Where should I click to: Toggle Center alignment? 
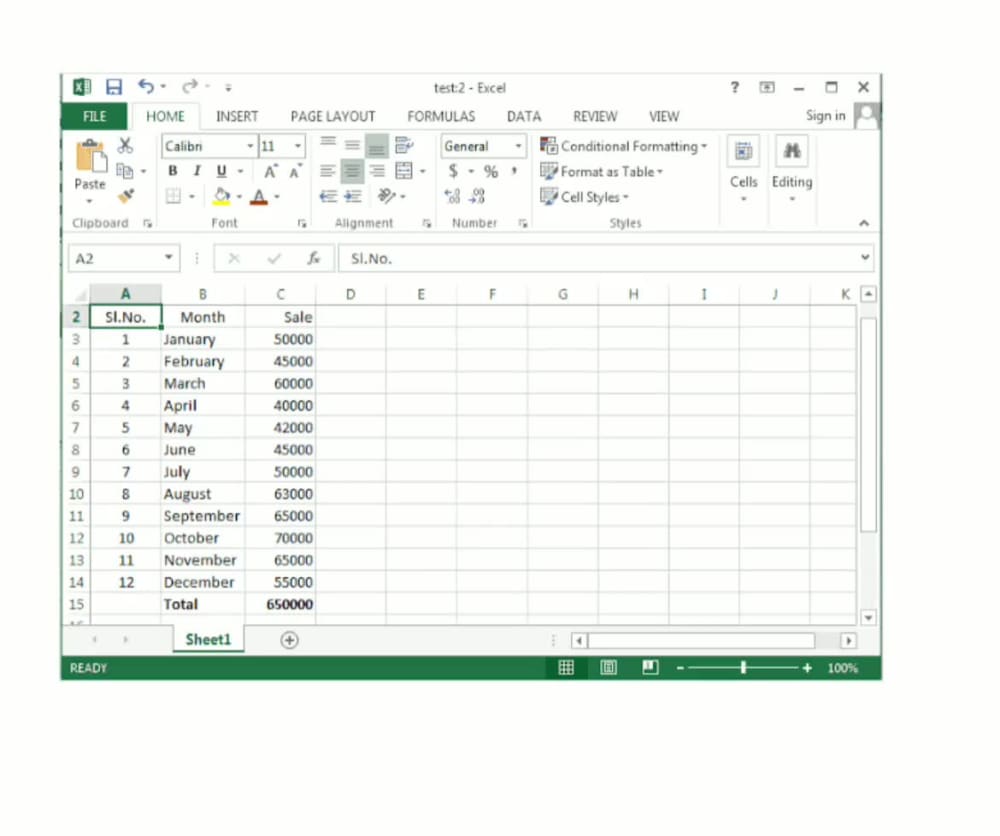(352, 170)
